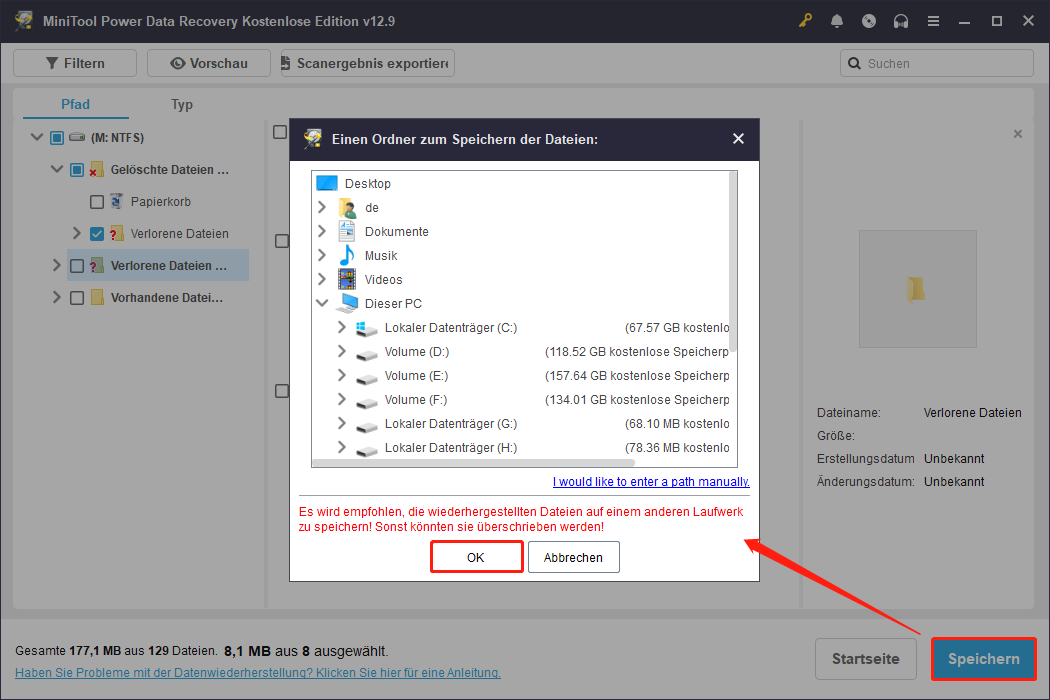Switch to the Typ tab

pyautogui.click(x=181, y=104)
